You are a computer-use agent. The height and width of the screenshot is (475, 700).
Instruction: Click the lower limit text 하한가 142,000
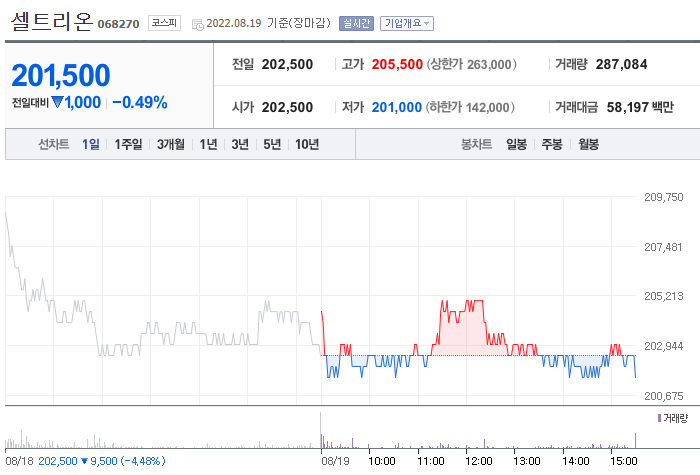click(470, 107)
